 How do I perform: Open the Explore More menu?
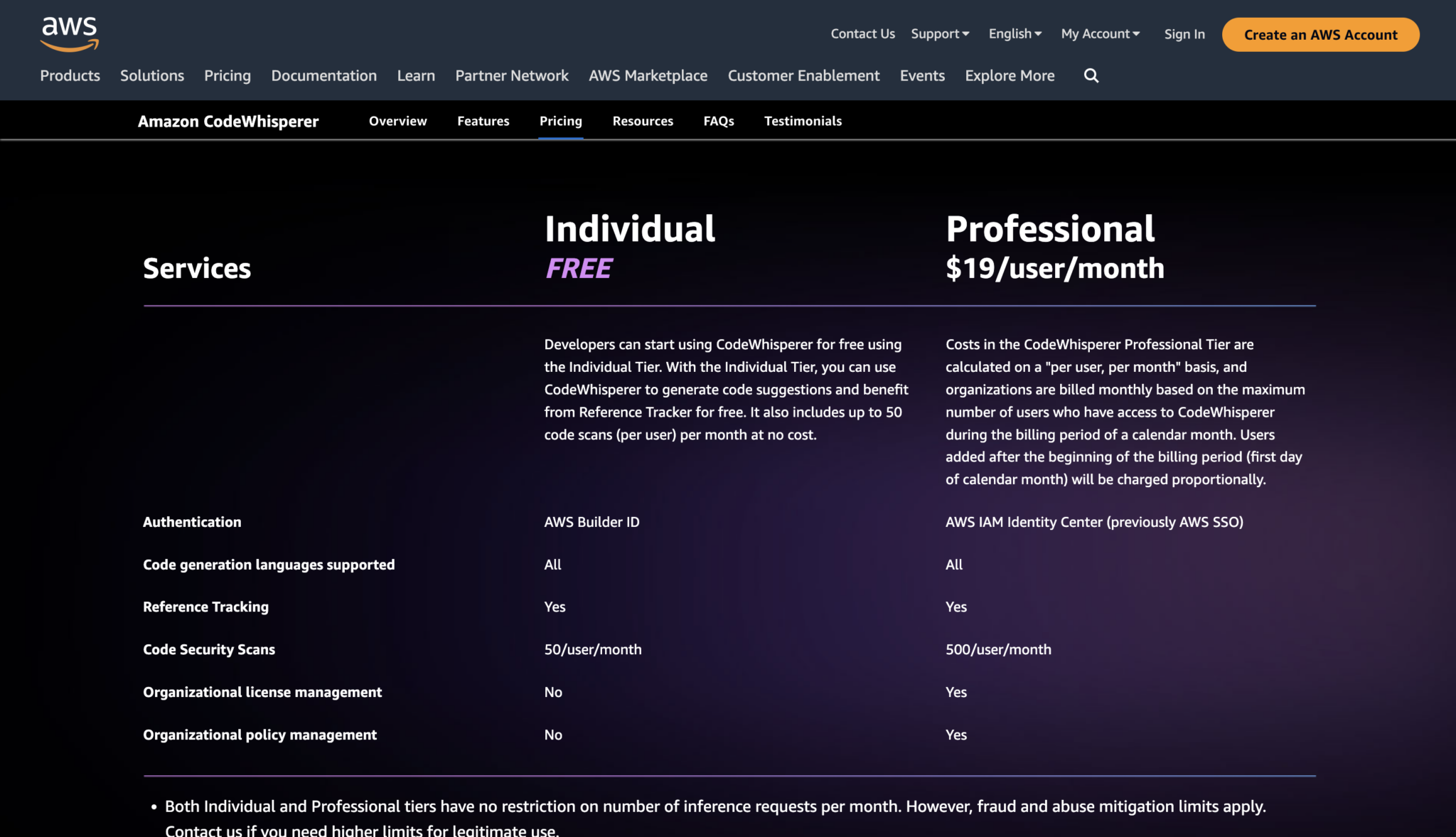tap(1009, 75)
